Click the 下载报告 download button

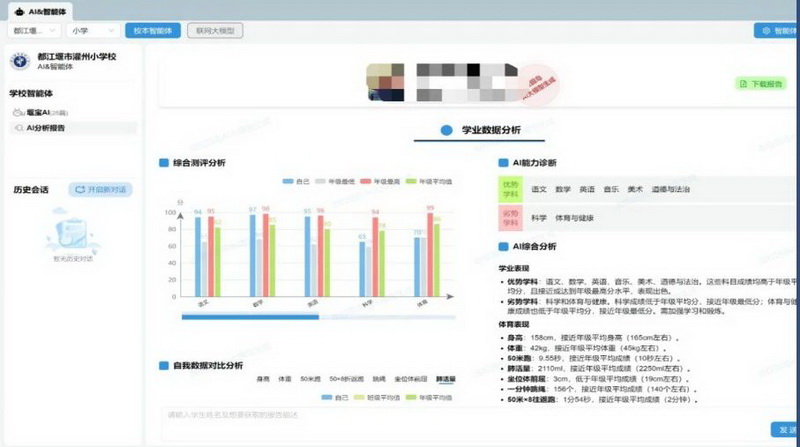click(761, 84)
